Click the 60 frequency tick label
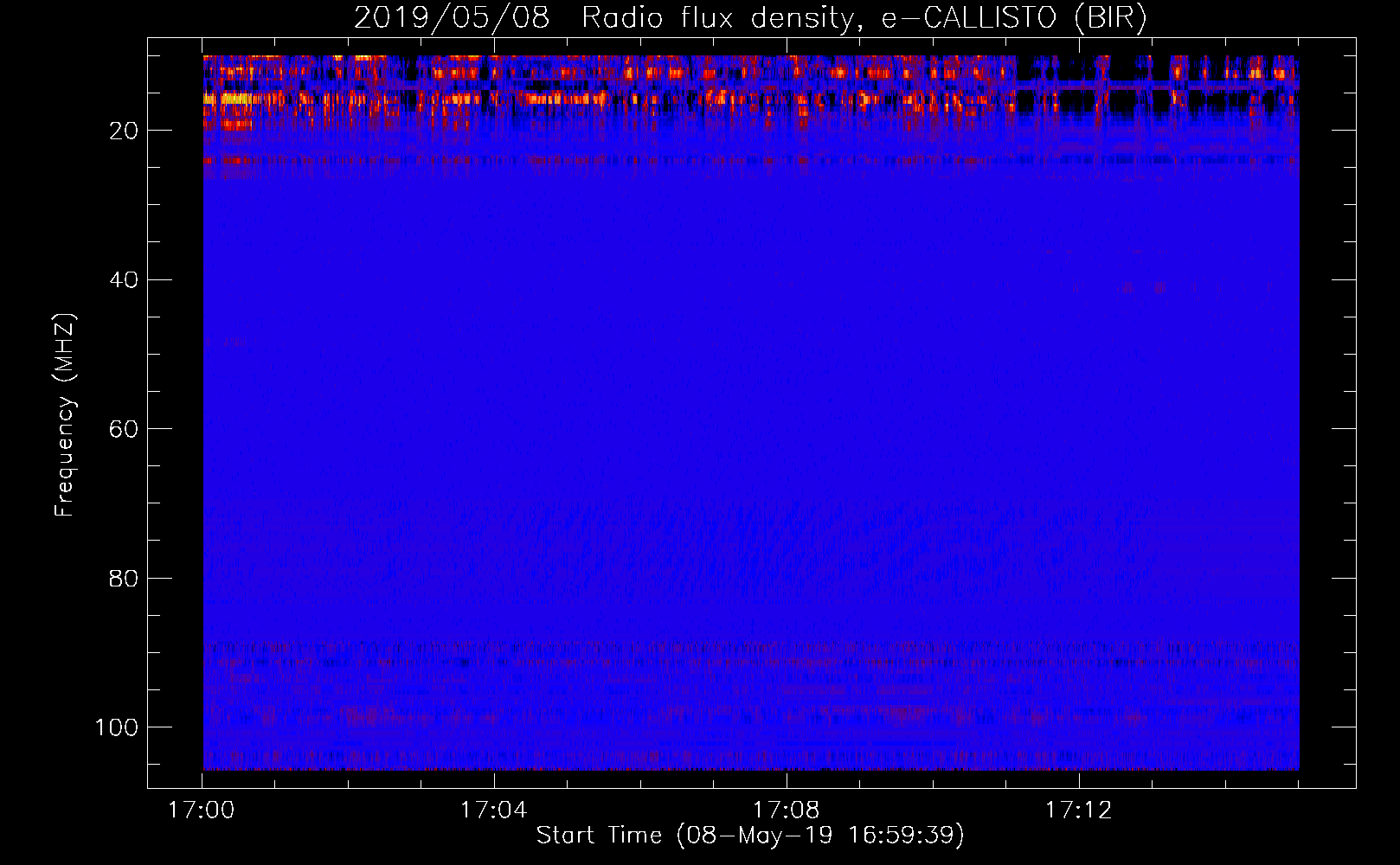This screenshot has height=865, width=1400. point(124,429)
